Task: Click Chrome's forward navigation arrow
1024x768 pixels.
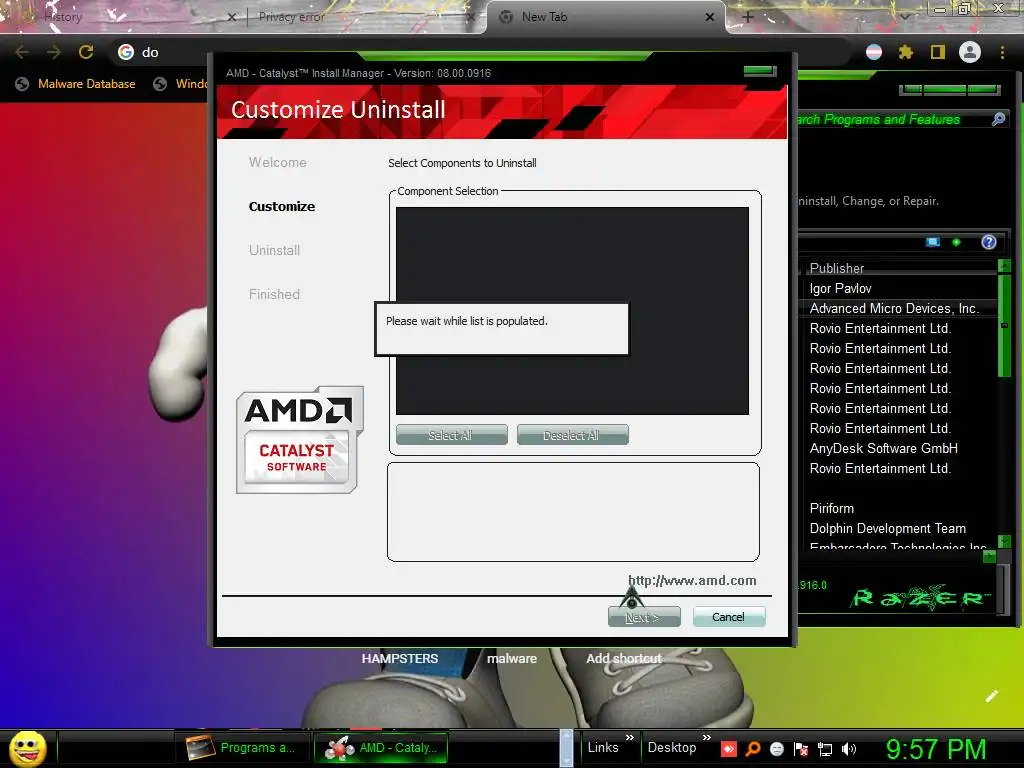Action: (54, 52)
